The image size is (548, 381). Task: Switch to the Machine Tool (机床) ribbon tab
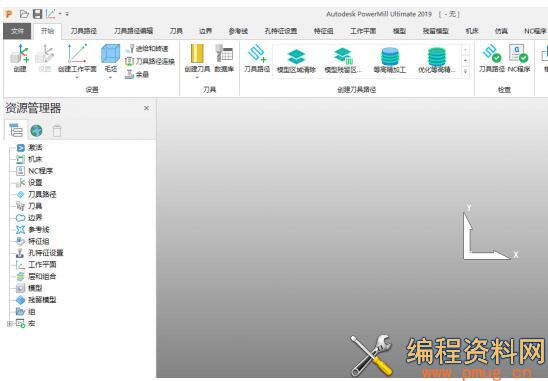pyautogui.click(x=472, y=31)
